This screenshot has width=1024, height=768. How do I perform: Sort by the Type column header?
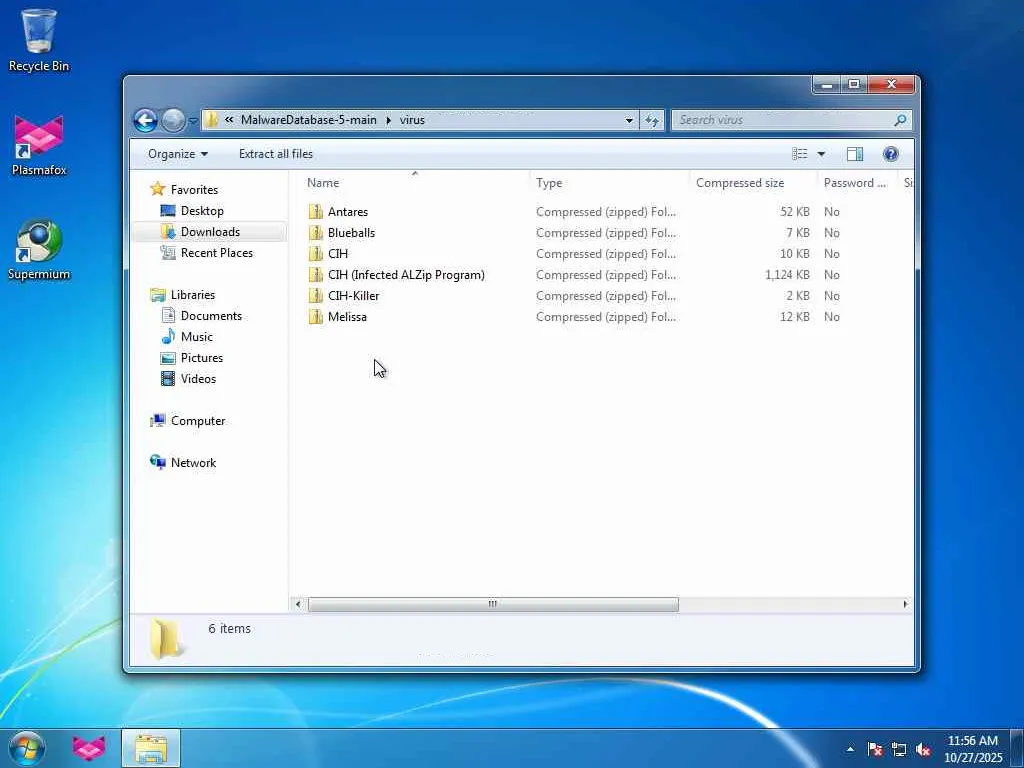pos(609,183)
